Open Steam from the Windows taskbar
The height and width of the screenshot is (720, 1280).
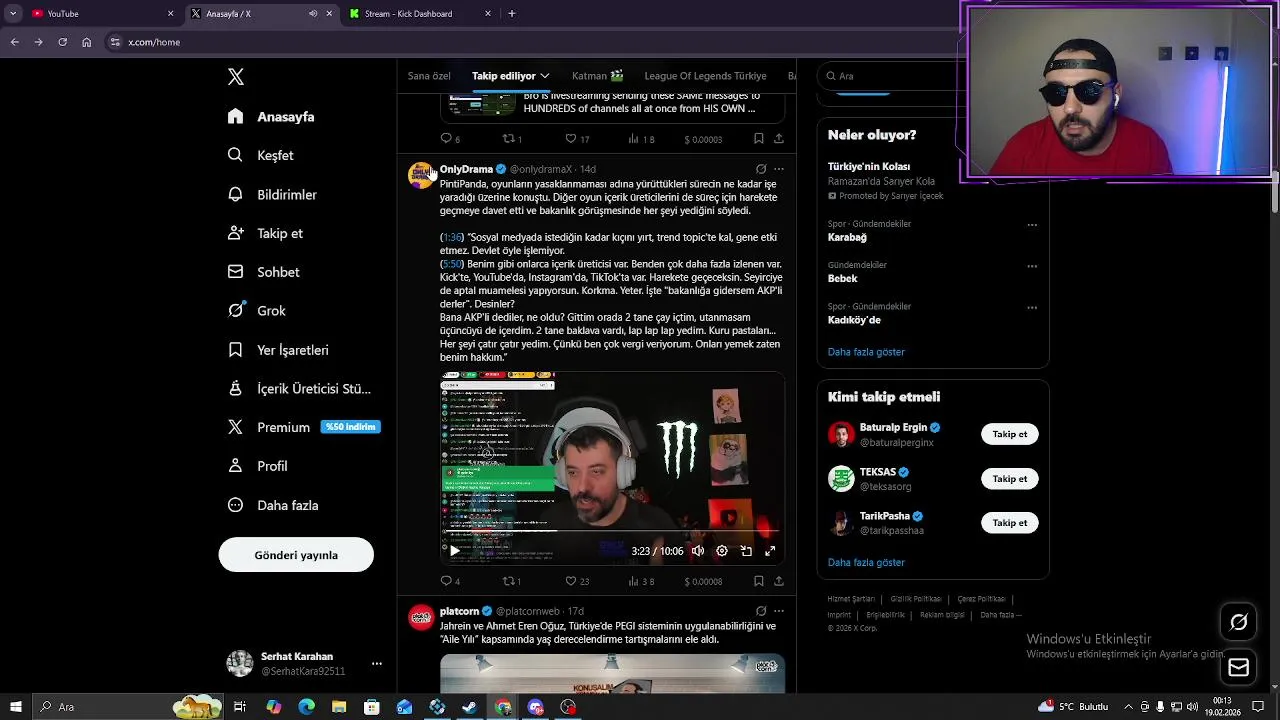coord(470,707)
